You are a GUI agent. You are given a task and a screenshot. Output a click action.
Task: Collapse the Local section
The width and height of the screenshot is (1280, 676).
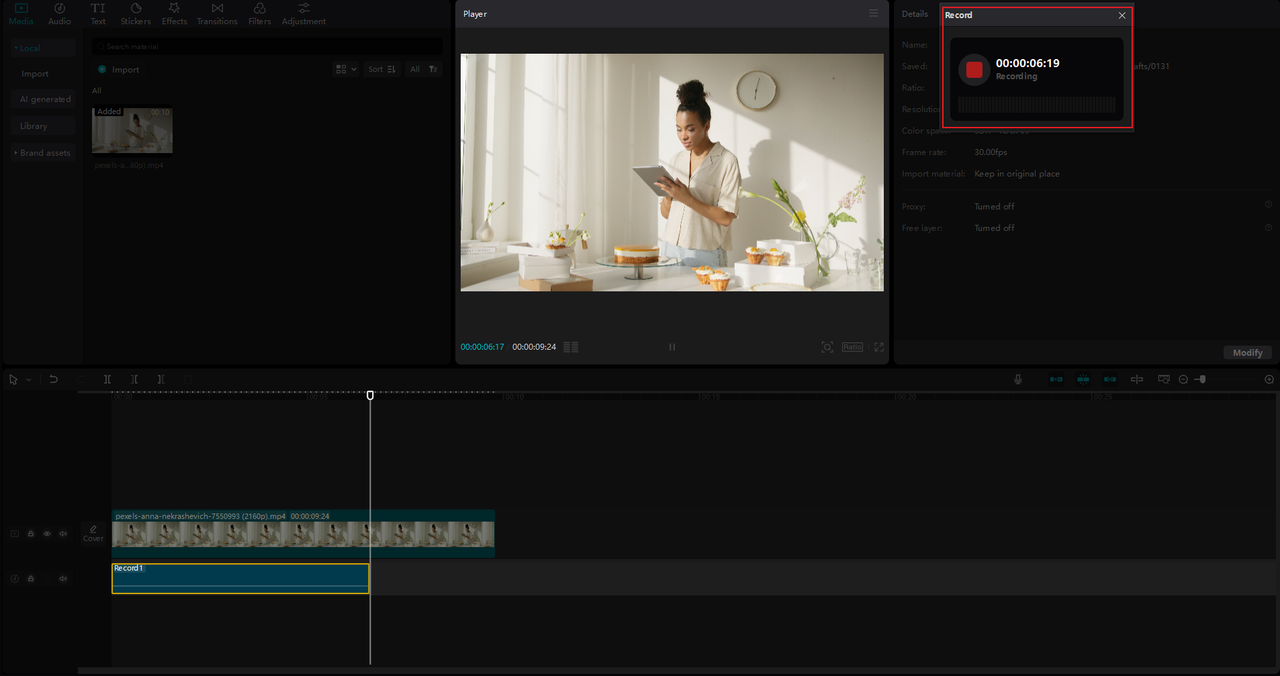pyautogui.click(x=42, y=48)
